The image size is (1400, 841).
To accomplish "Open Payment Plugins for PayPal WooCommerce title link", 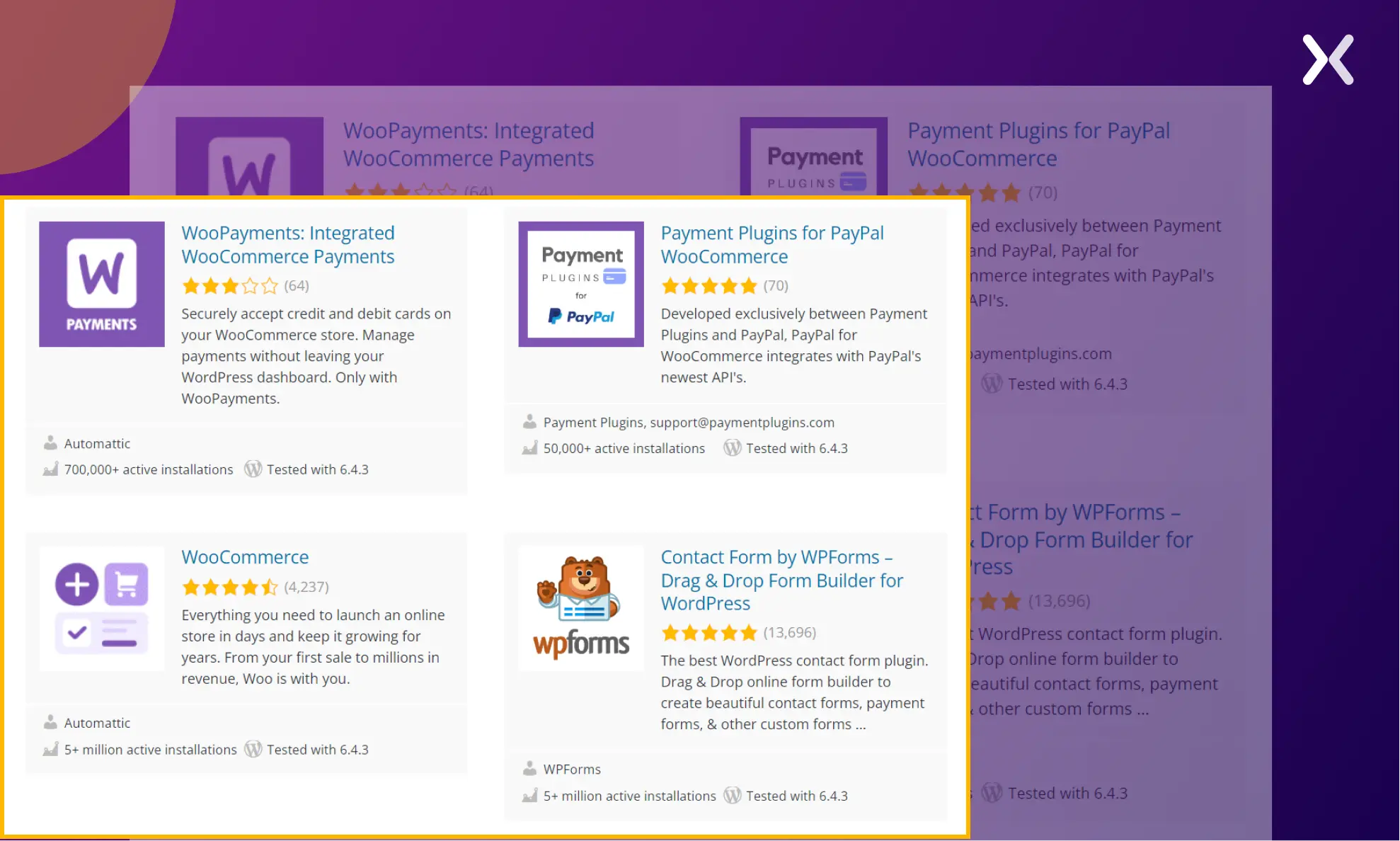I will tap(772, 244).
